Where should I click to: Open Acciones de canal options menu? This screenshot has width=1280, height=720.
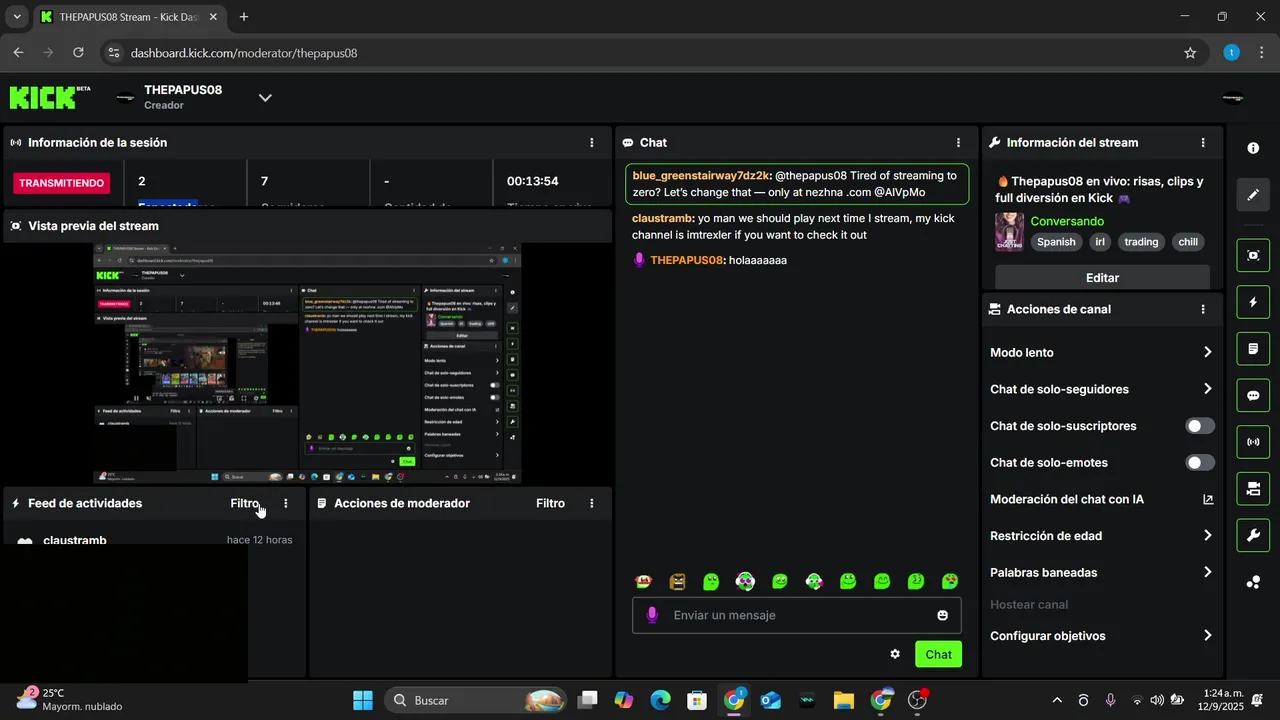pyautogui.click(x=1203, y=310)
